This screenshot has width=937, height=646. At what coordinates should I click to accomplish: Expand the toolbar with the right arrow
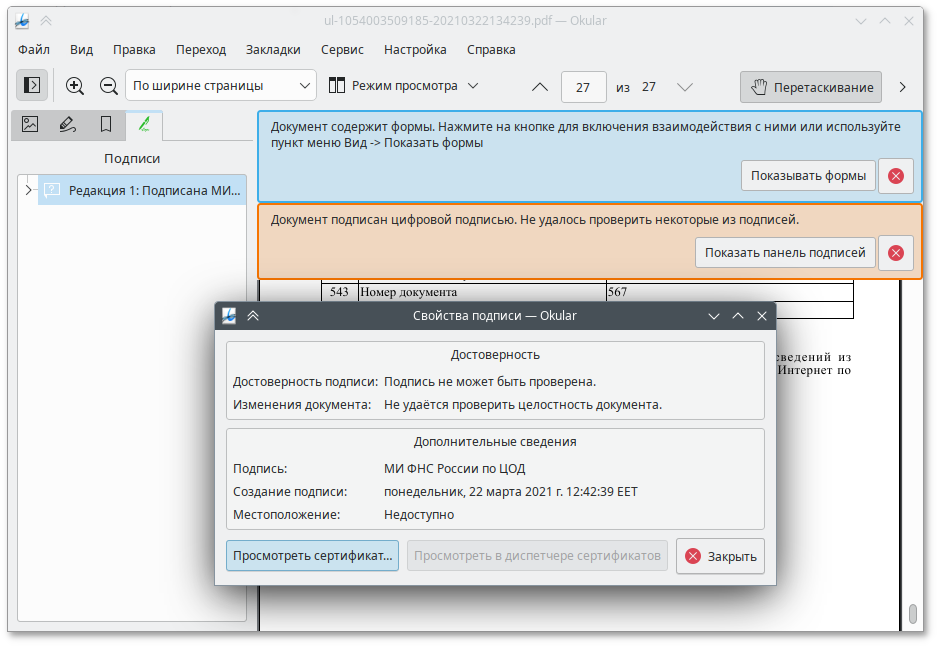click(x=902, y=87)
